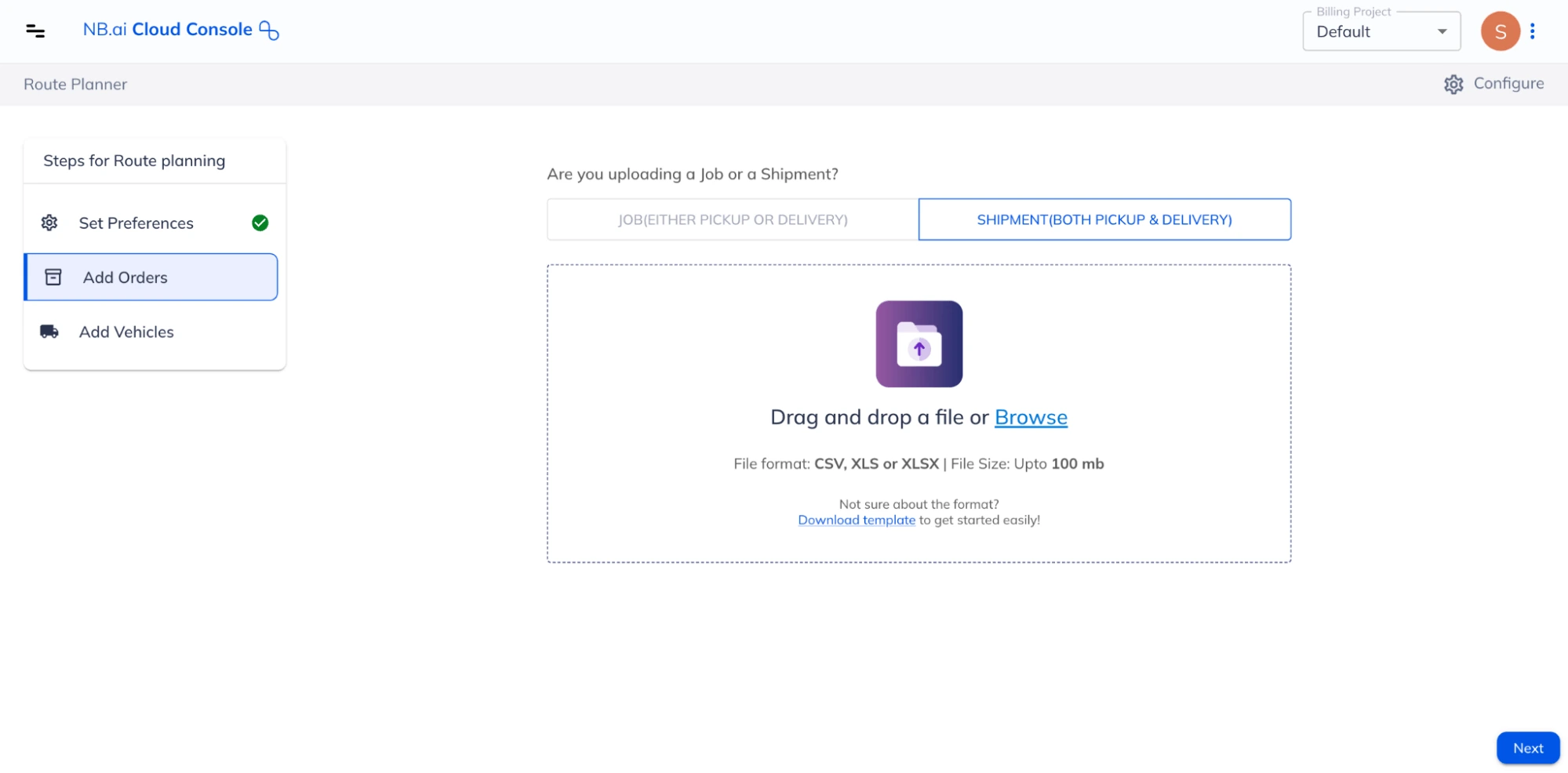Click the truck icon for Add Vehicles
This screenshot has width=1568, height=773.
[49, 332]
